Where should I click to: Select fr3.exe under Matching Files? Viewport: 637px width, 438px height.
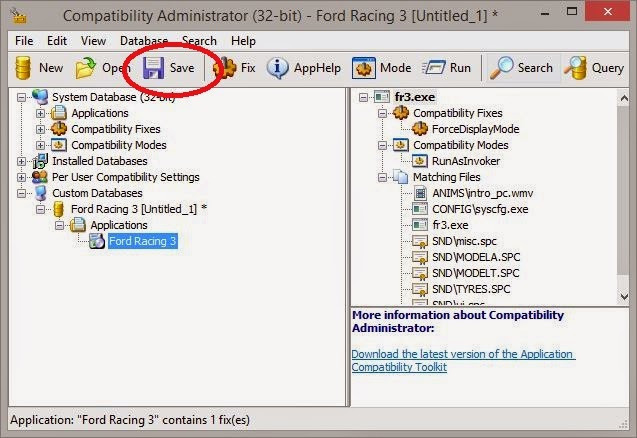pyautogui.click(x=451, y=225)
